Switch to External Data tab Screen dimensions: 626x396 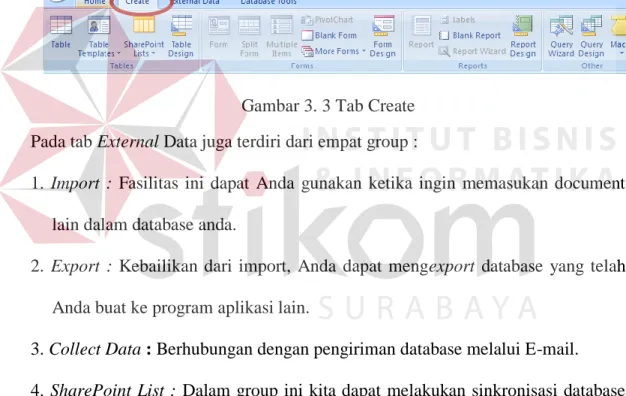point(196,2)
